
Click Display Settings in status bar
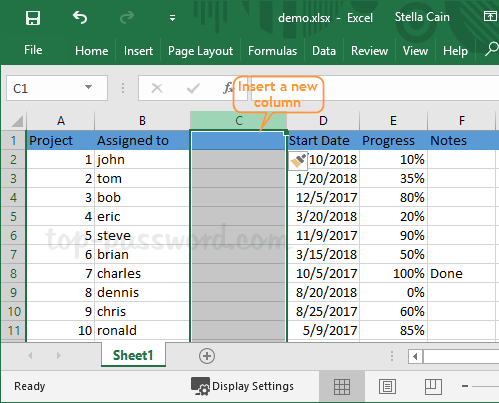click(242, 386)
